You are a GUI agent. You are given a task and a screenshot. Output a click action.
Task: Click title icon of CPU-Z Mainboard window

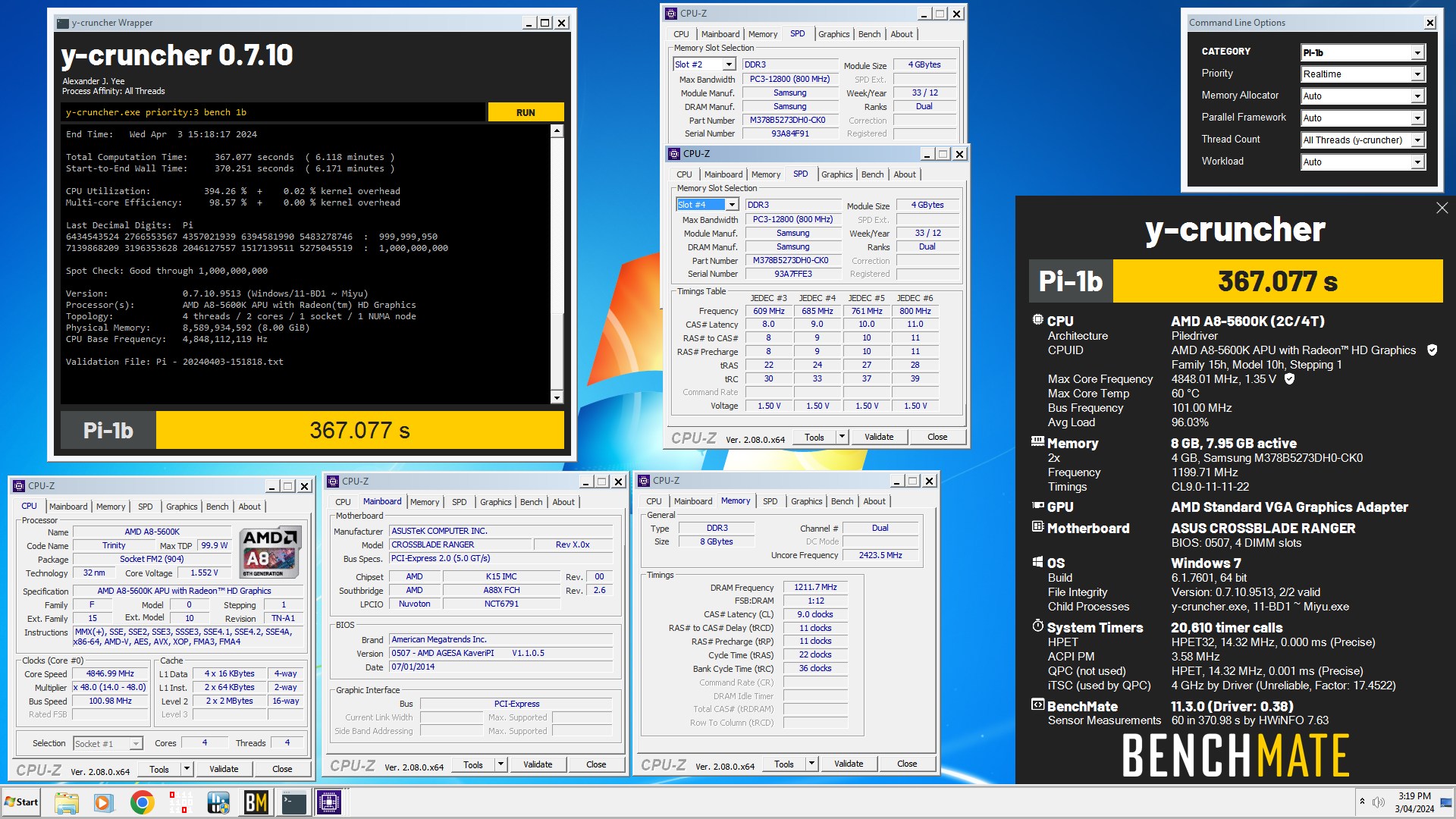tap(333, 481)
